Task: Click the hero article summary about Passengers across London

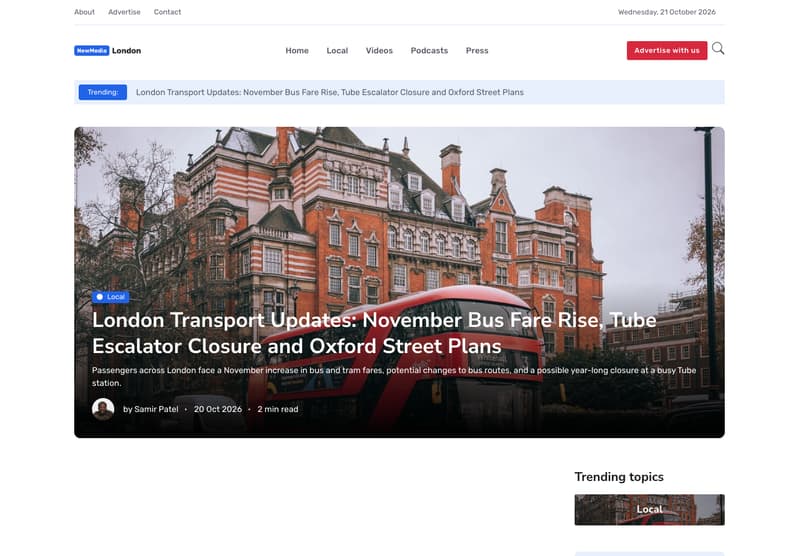Action: [x=394, y=376]
